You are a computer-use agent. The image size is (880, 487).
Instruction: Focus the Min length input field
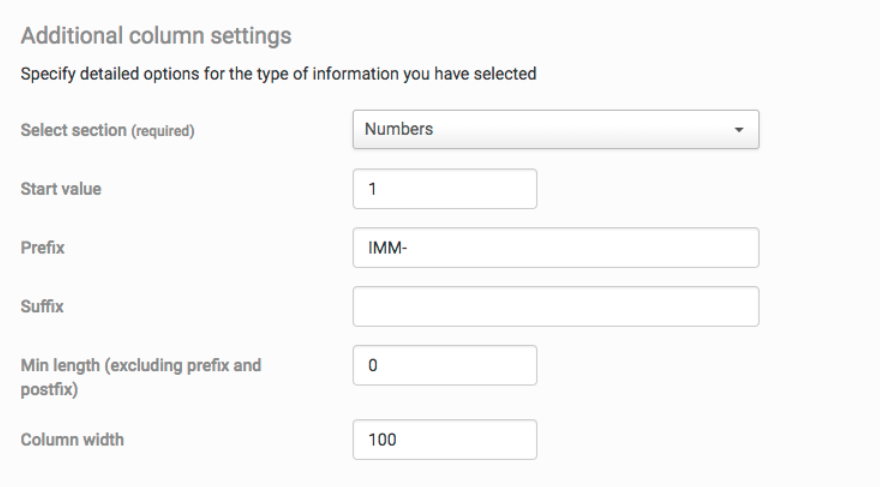tap(445, 366)
